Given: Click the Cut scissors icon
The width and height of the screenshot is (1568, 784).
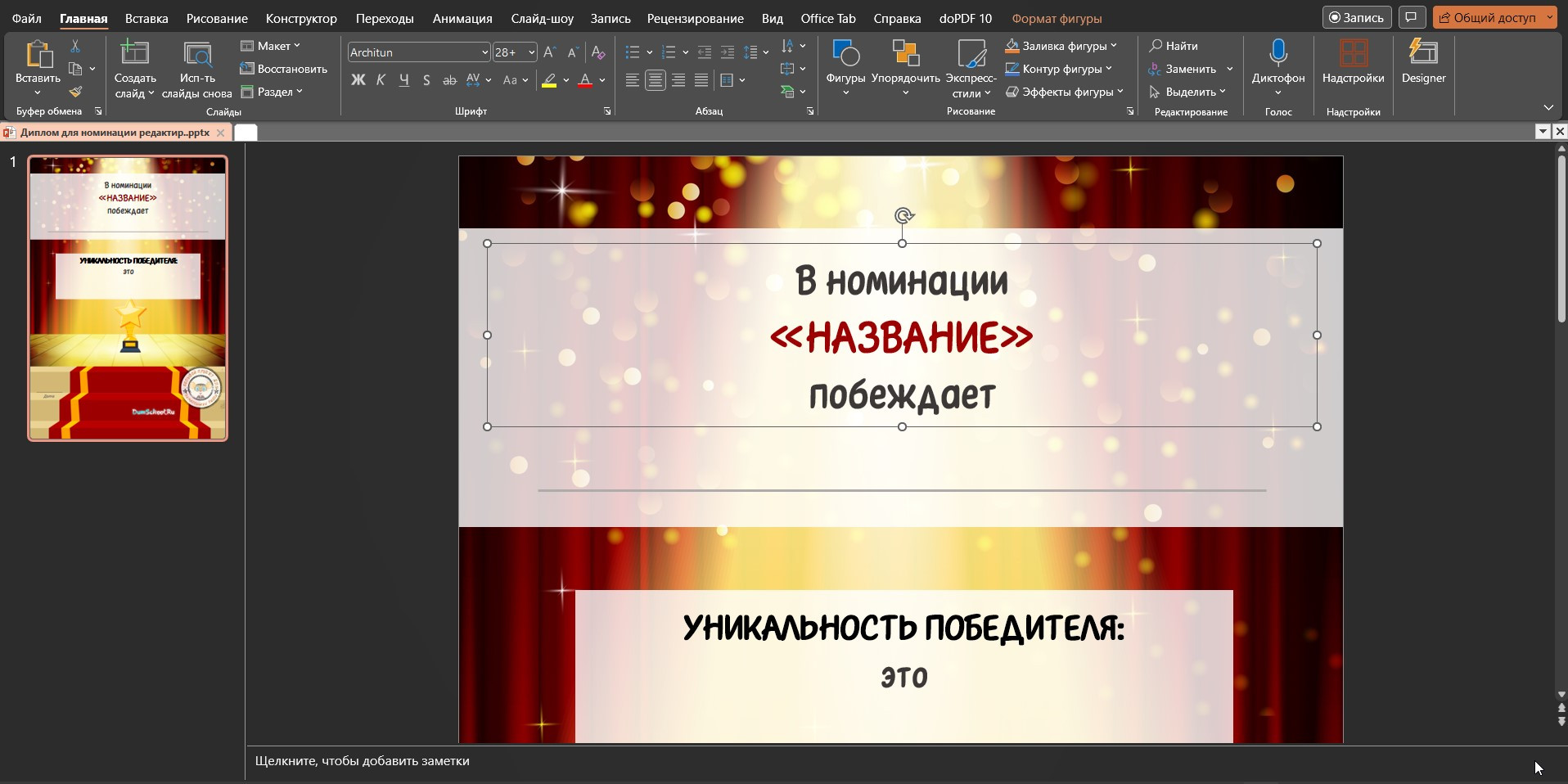Looking at the screenshot, I should point(75,46).
